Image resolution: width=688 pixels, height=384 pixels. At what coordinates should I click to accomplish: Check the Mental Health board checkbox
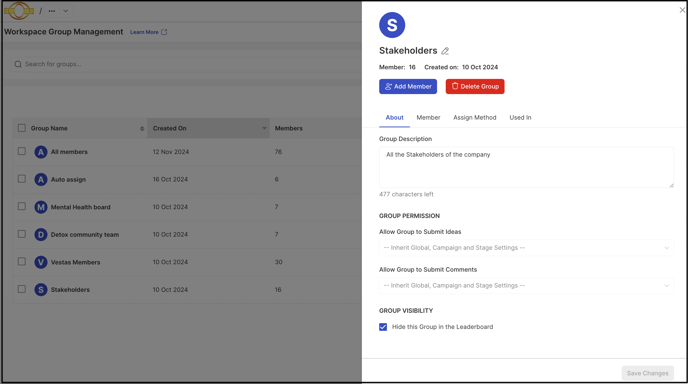coord(22,206)
